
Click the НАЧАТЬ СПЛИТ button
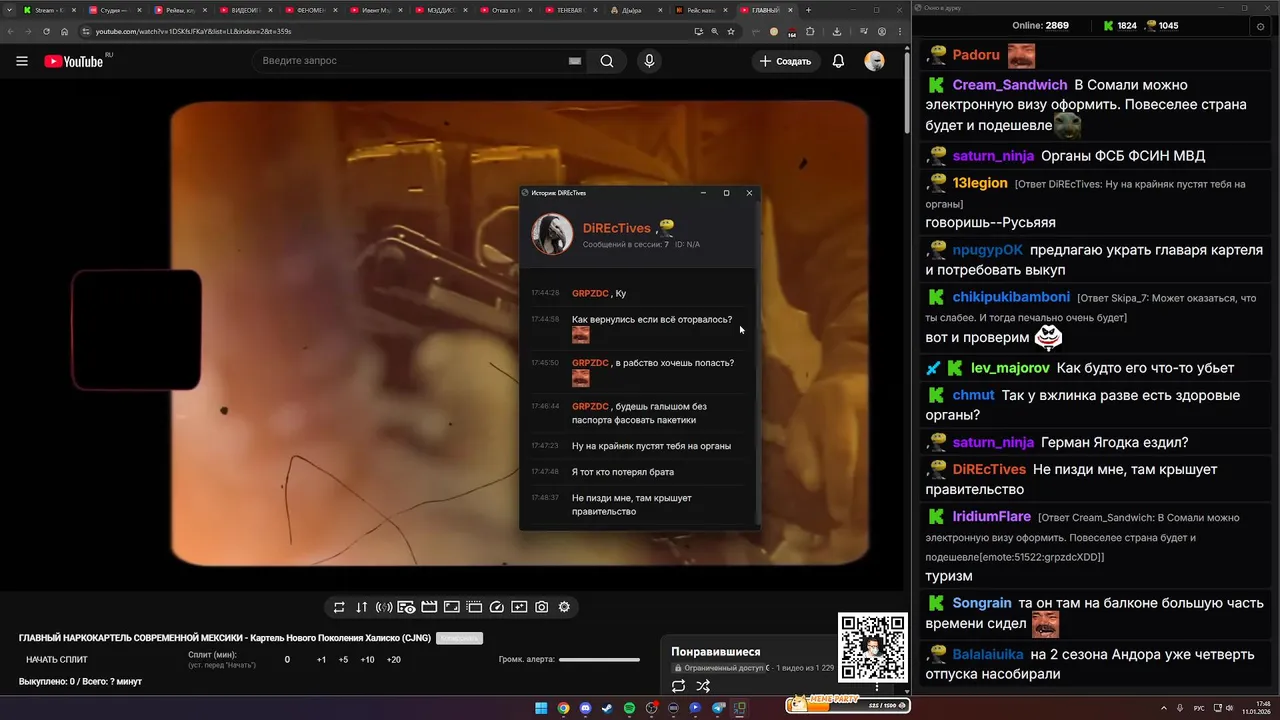click(x=57, y=659)
